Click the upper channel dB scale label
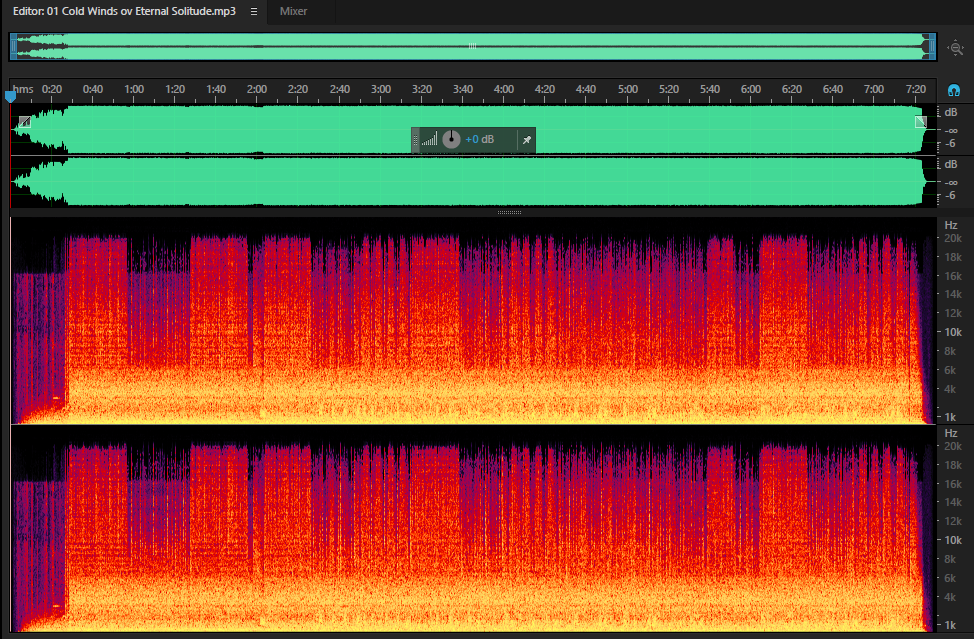Image resolution: width=974 pixels, height=639 pixels. click(x=951, y=112)
